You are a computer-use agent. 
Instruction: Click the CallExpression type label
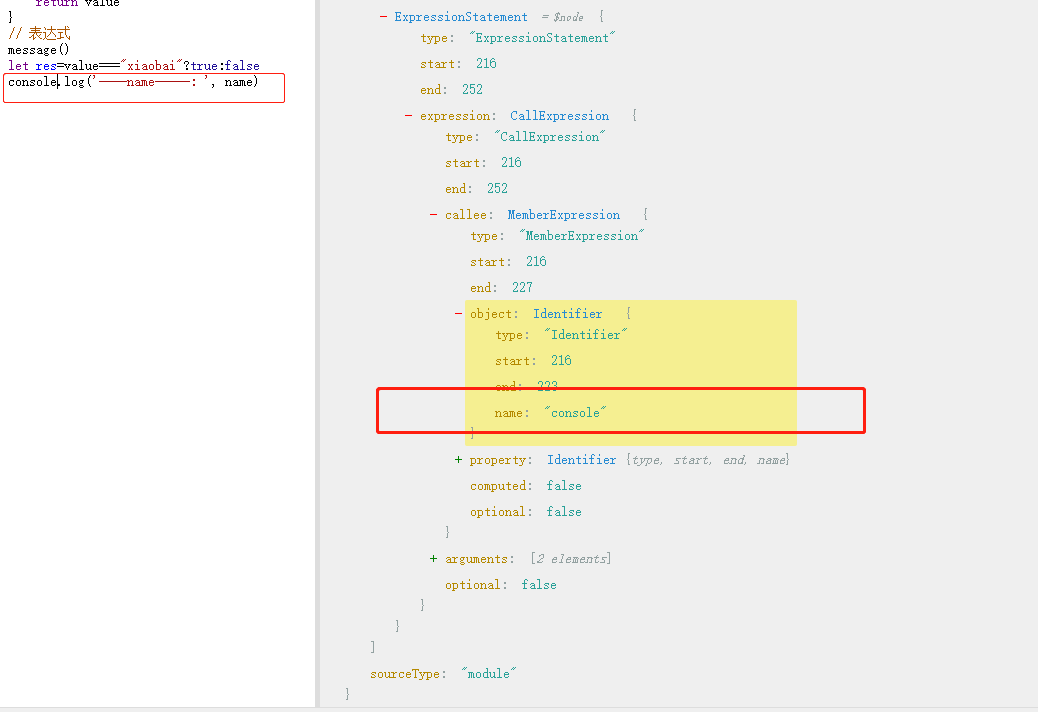pos(559,116)
